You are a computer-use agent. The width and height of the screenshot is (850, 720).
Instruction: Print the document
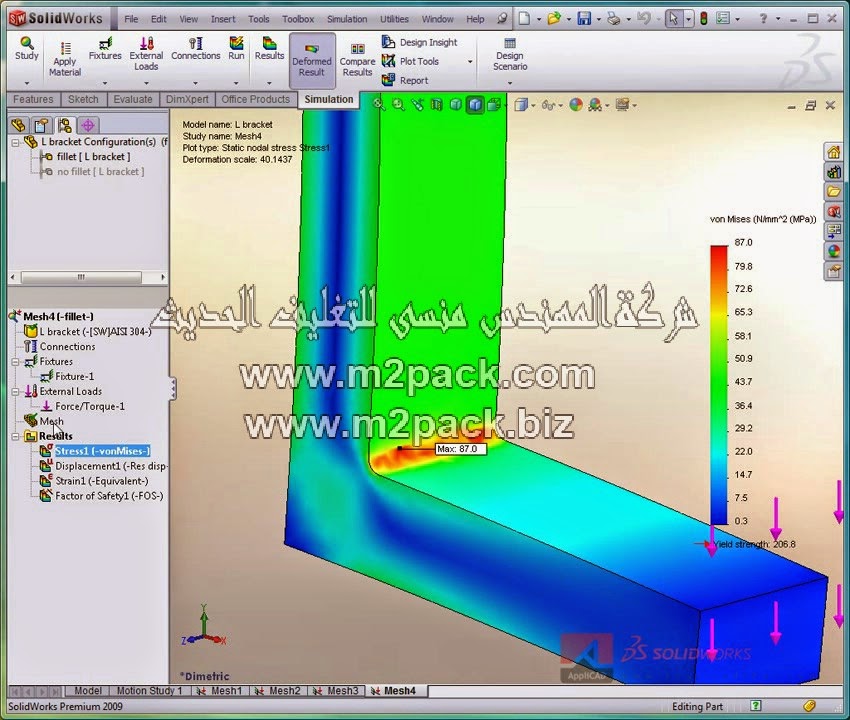613,18
